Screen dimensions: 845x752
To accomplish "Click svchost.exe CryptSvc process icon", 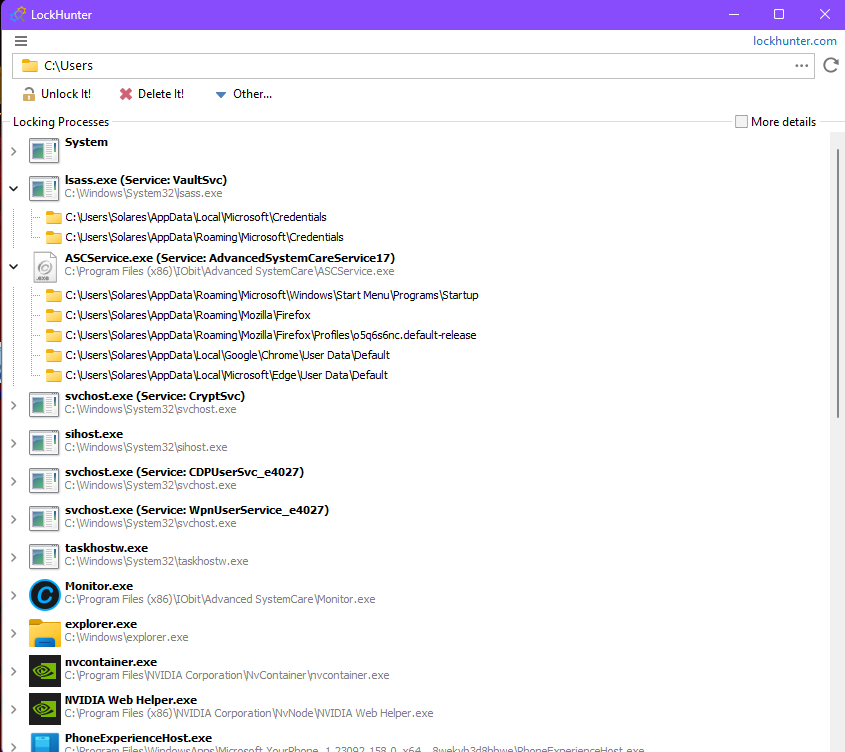I will pos(44,405).
